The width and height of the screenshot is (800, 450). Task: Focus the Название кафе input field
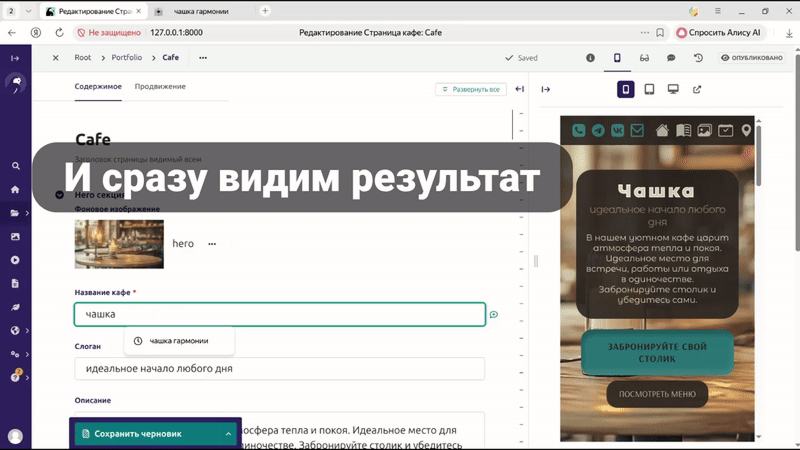point(280,314)
